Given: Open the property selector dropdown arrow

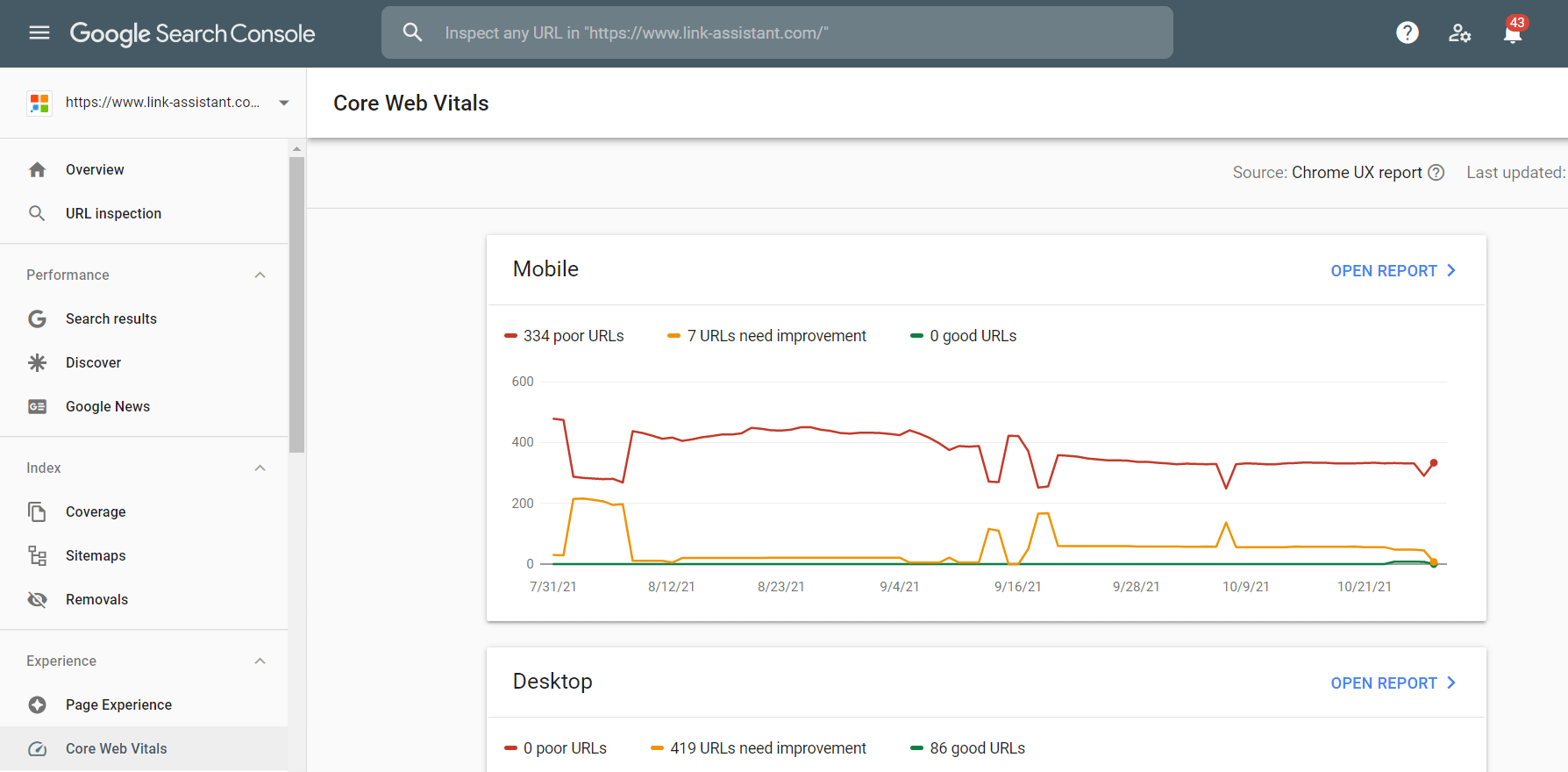Looking at the screenshot, I should pyautogui.click(x=284, y=103).
